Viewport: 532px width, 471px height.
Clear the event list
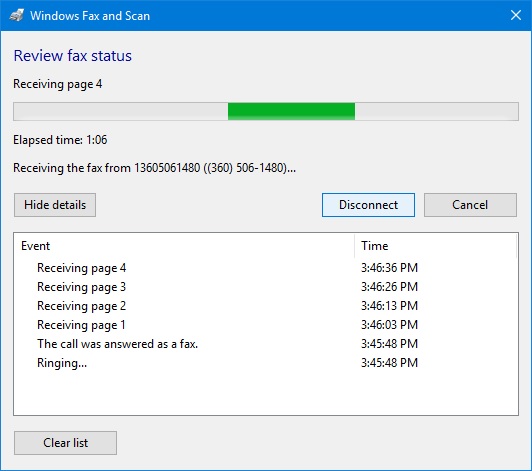(65, 443)
